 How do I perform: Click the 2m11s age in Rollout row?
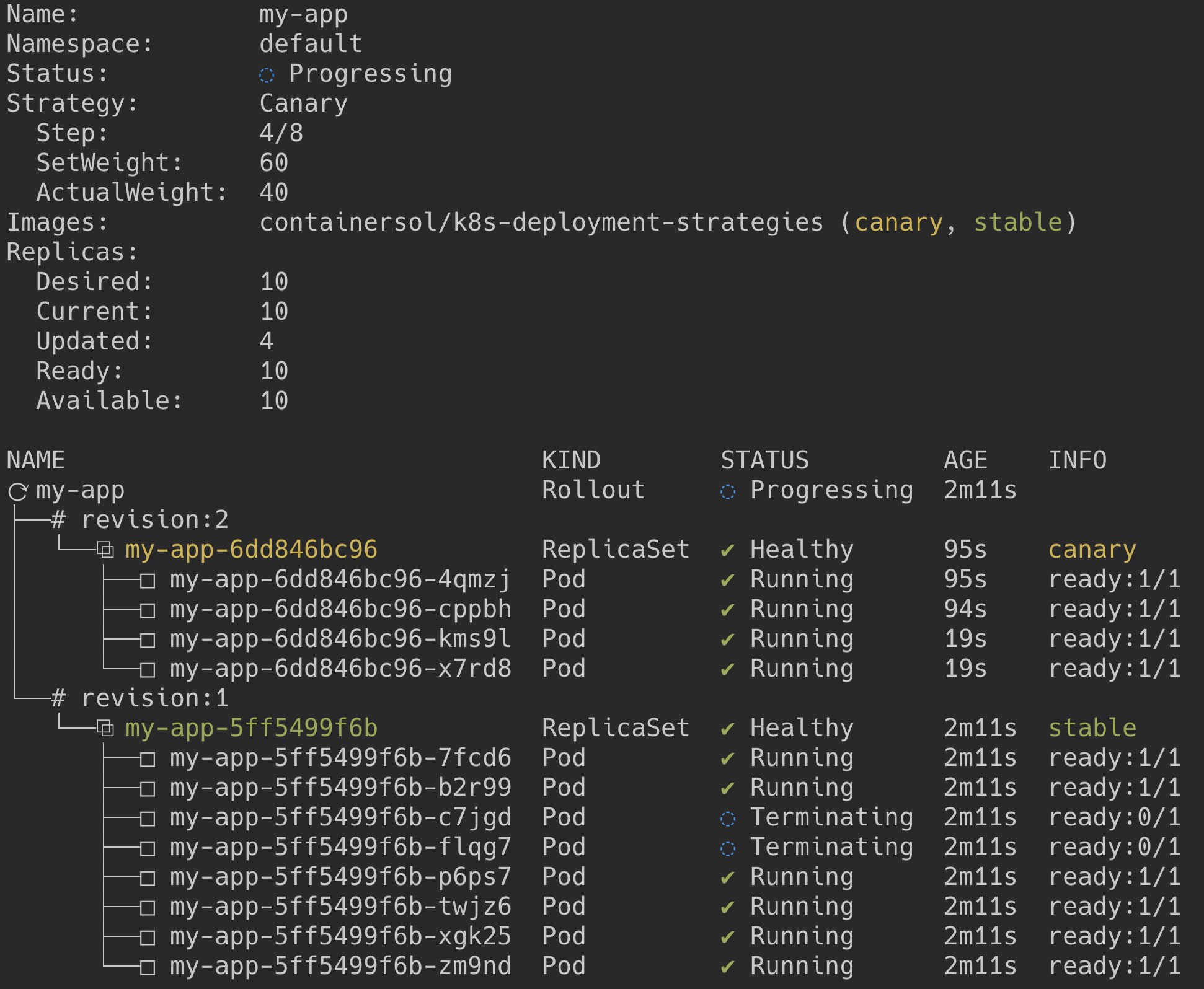(980, 490)
